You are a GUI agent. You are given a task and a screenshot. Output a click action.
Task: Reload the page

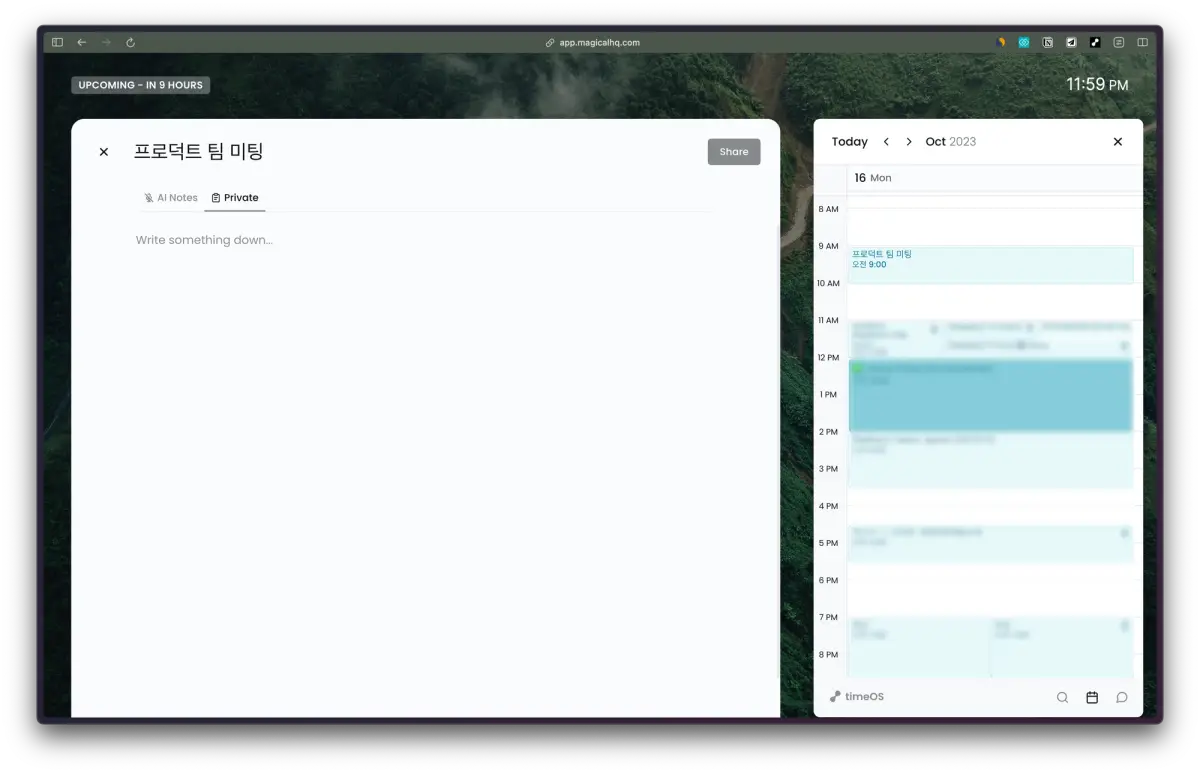(130, 43)
